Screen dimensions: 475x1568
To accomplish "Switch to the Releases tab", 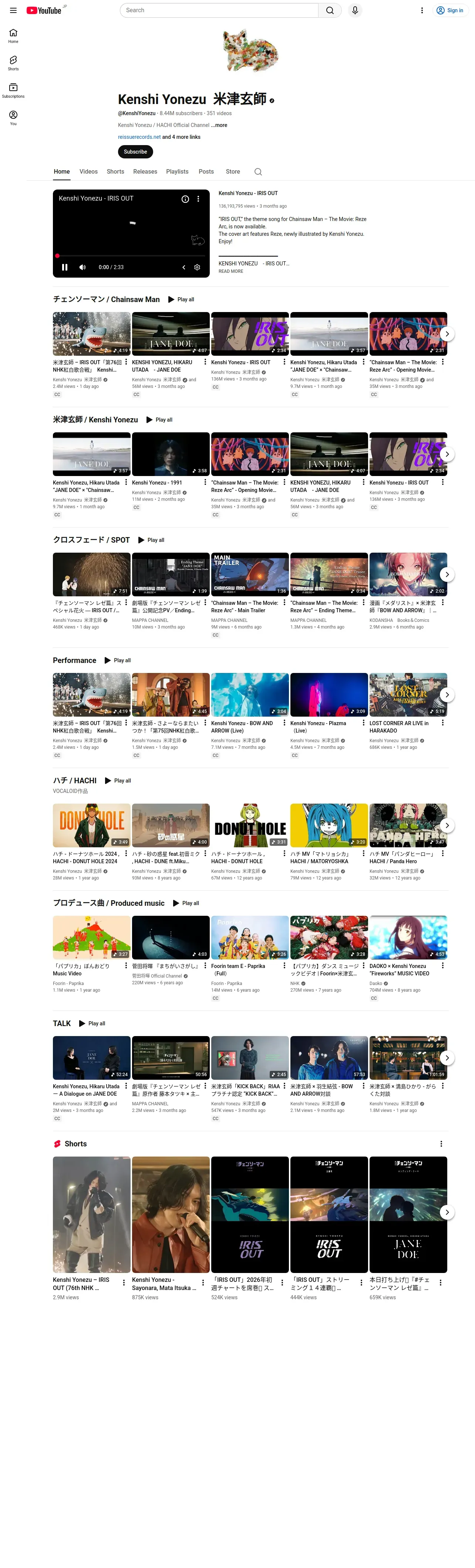I will click(x=145, y=172).
